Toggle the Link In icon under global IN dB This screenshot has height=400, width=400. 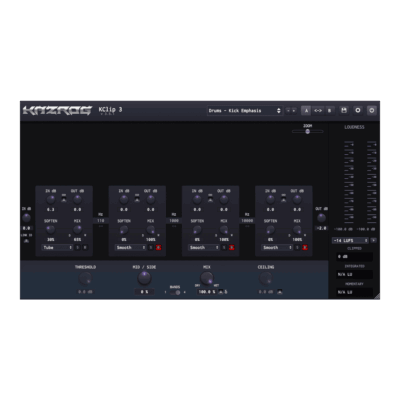coord(26,241)
